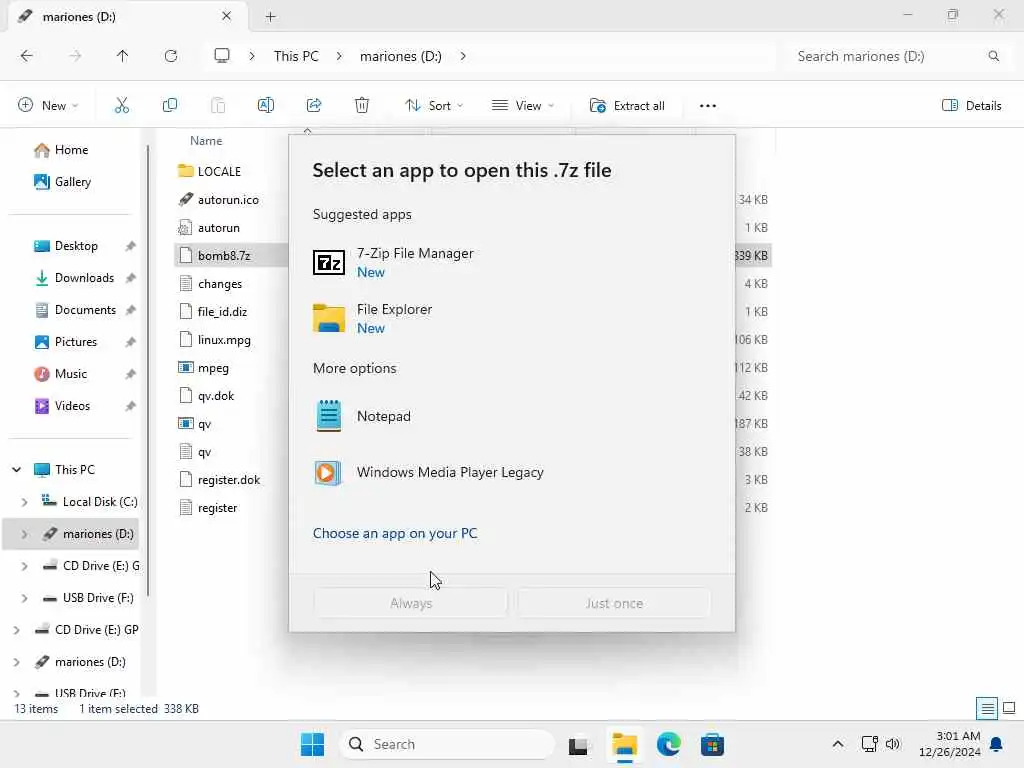Open Task View from taskbar
Viewport: 1024px width, 768px height.
pos(578,744)
